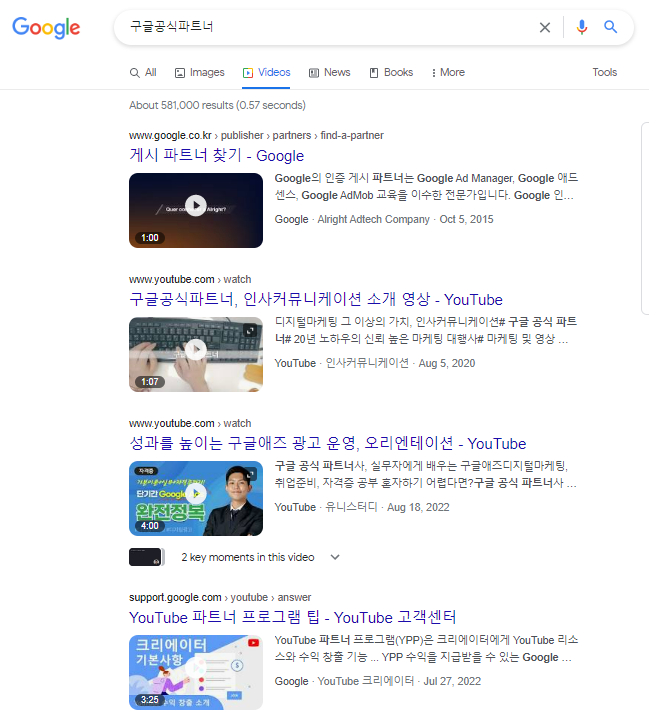Click the support.google.com youtube answer URL
Screen dimensions: 649x713
click(220, 597)
